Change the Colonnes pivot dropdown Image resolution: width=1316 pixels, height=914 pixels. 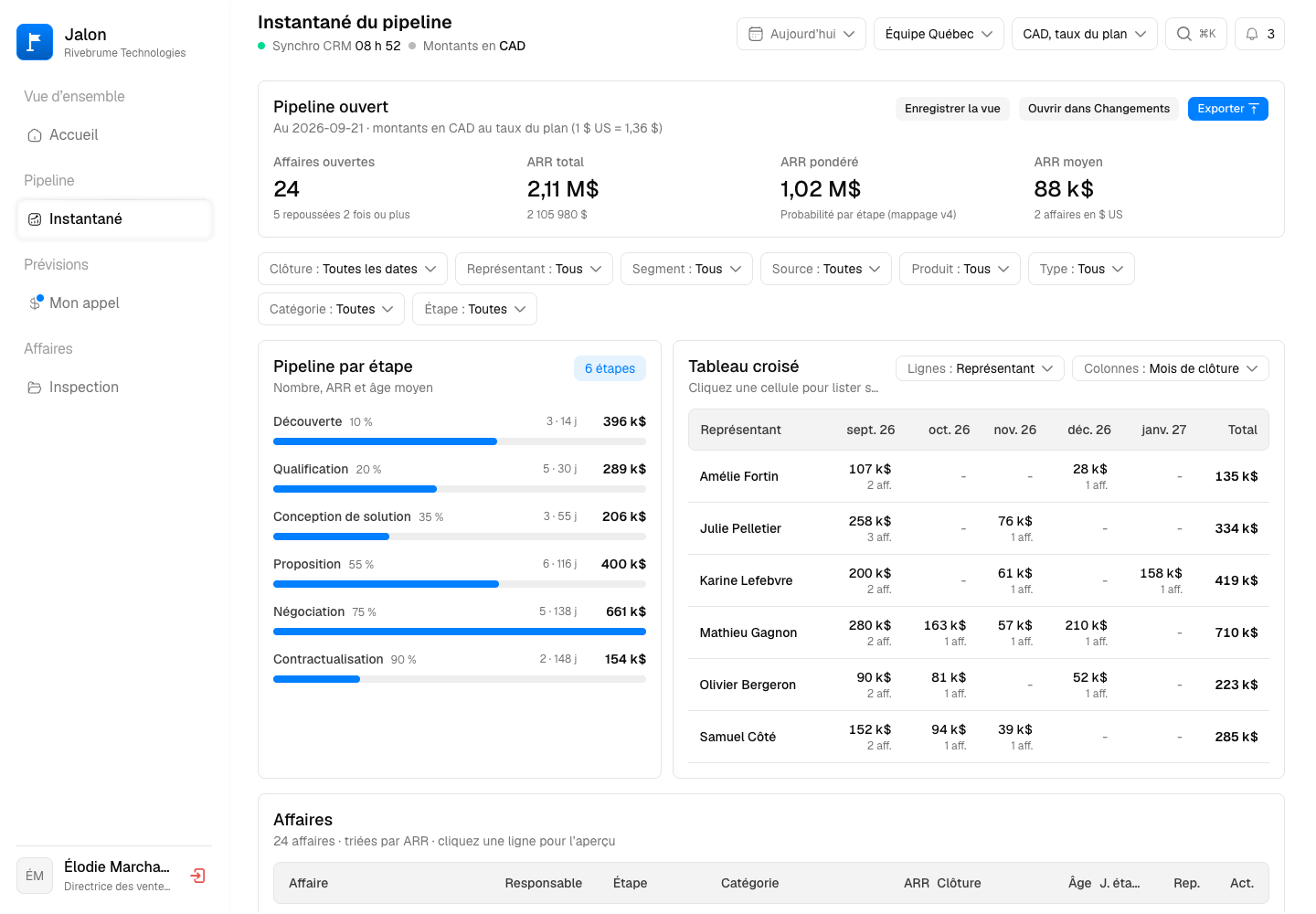1171,368
